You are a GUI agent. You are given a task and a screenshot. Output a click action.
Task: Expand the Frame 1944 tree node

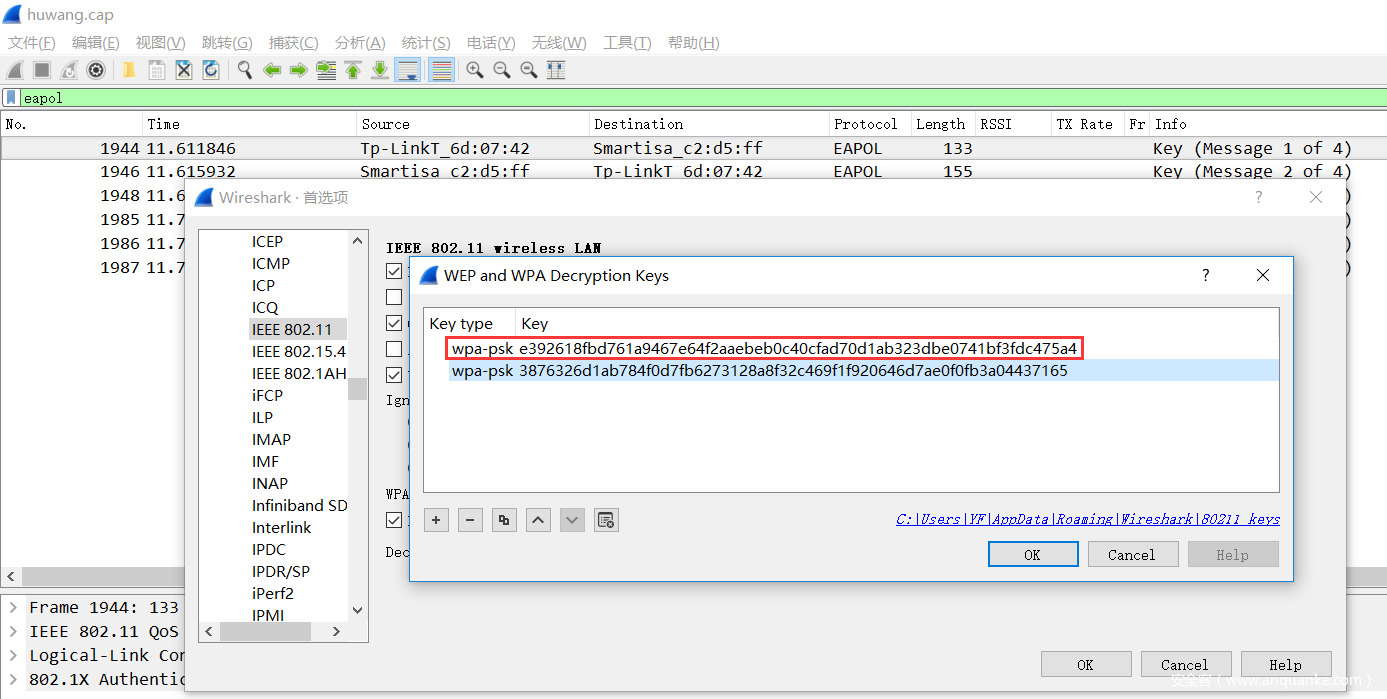[13, 607]
